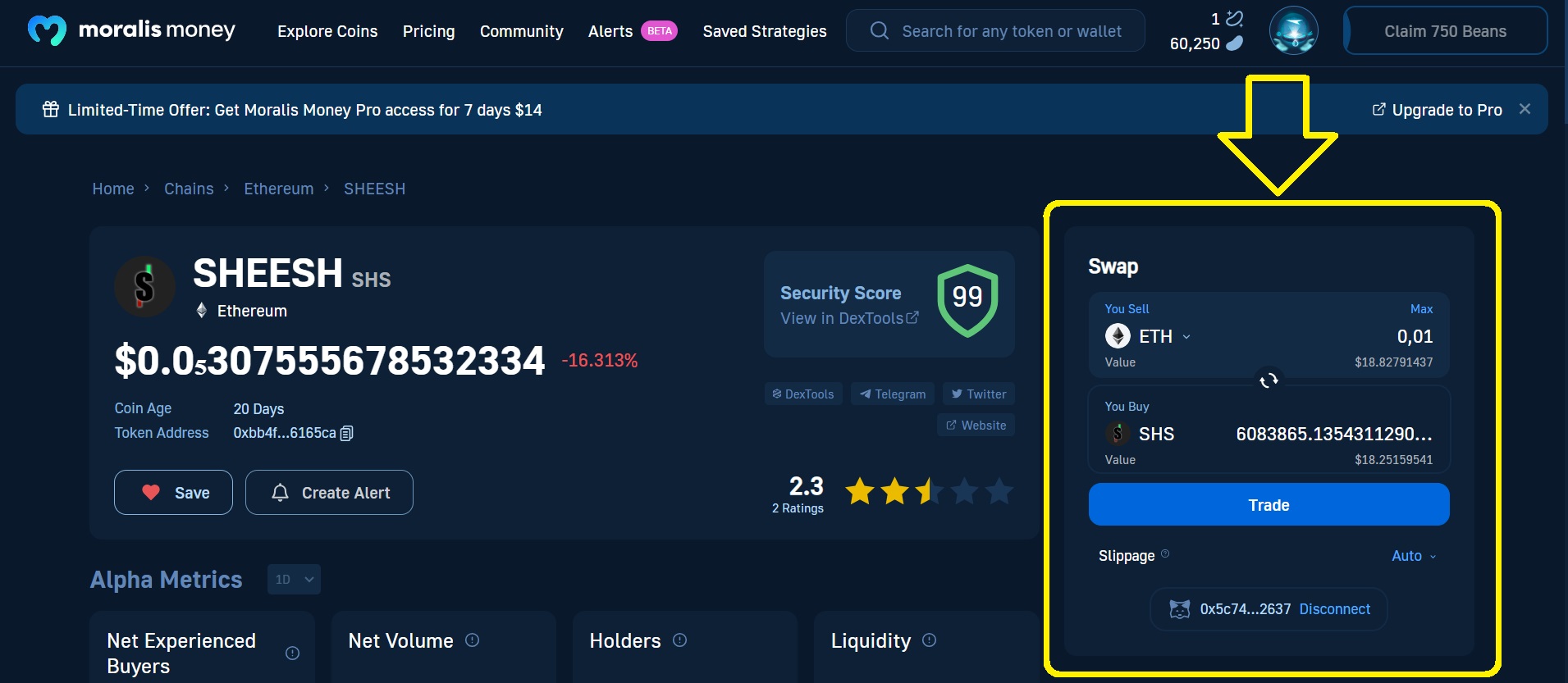Screen dimensions: 1568x683
Task: Click Chains breadcrumb link
Action: coord(189,189)
